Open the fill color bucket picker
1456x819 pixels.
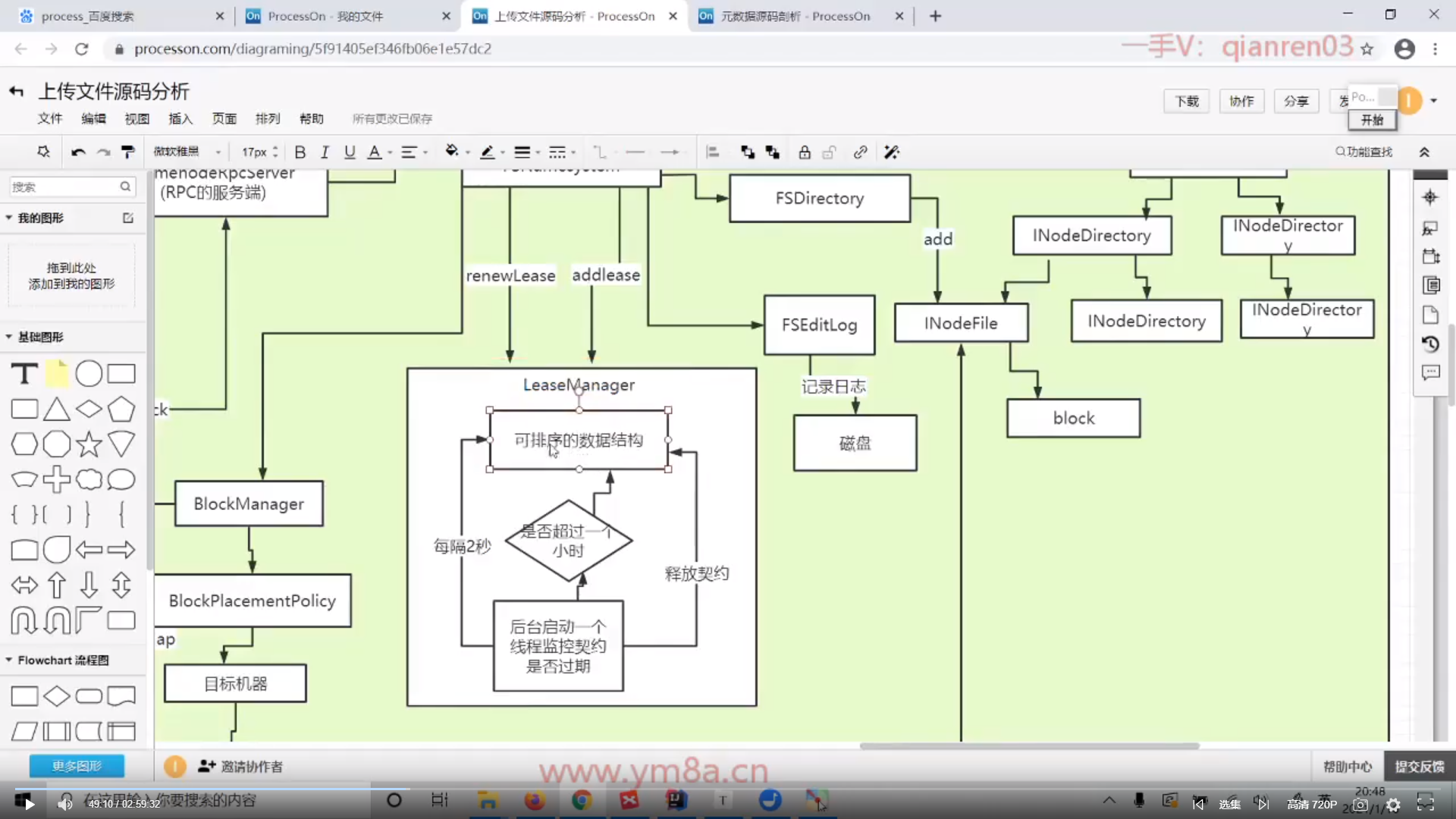point(456,152)
